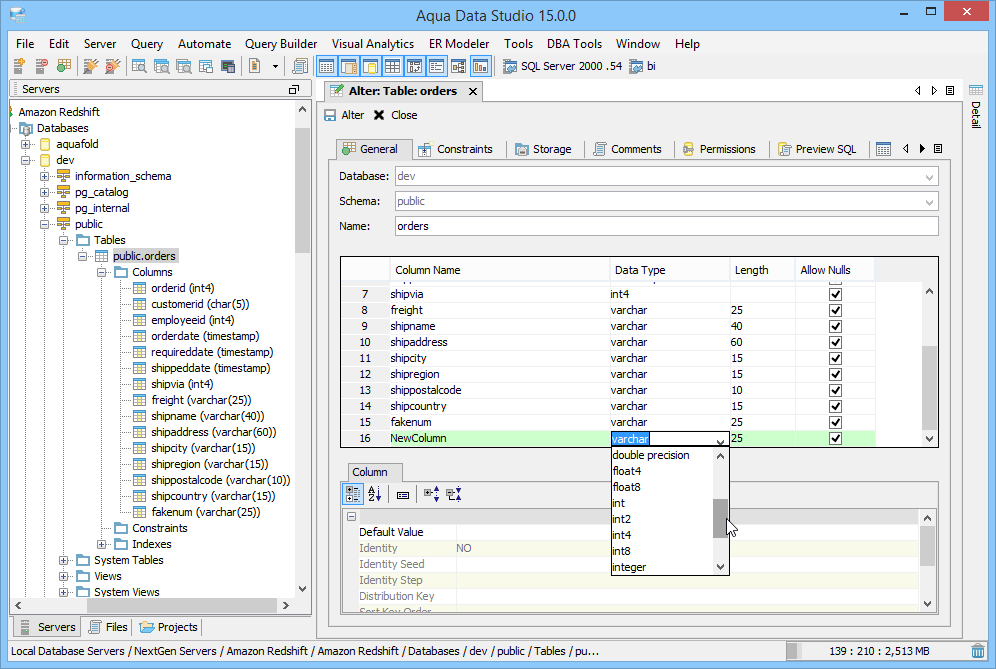Uncheck Allow Nulls for the freight column
Screen dimensions: 996x669
coord(835,310)
